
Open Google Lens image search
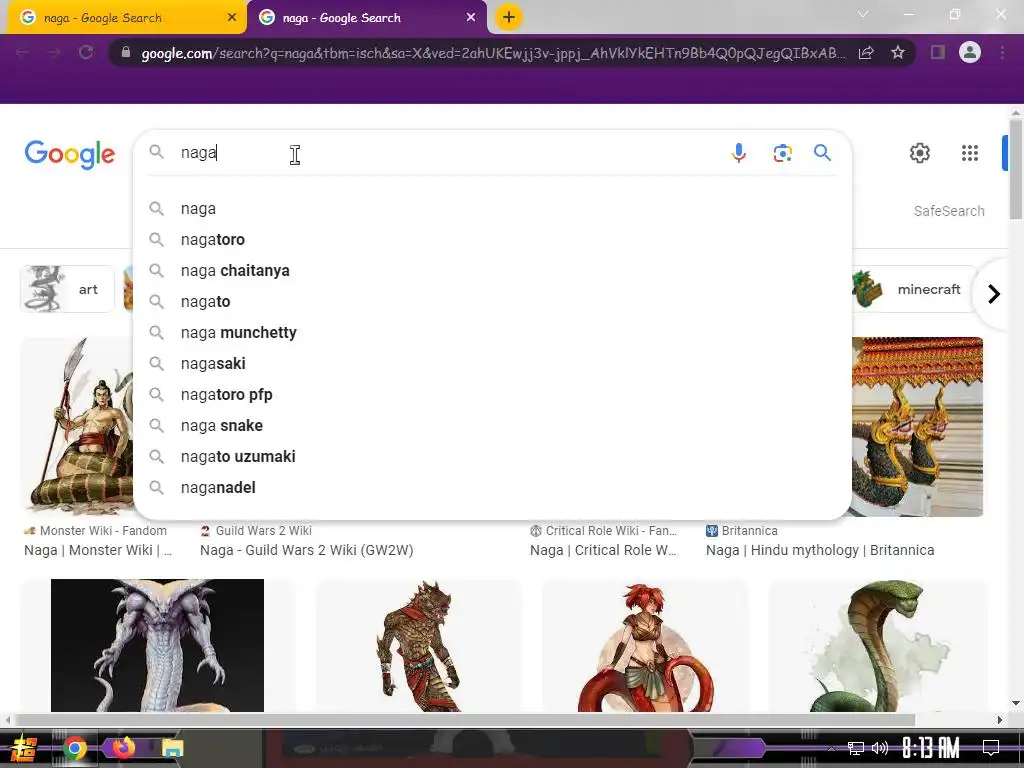[x=782, y=153]
